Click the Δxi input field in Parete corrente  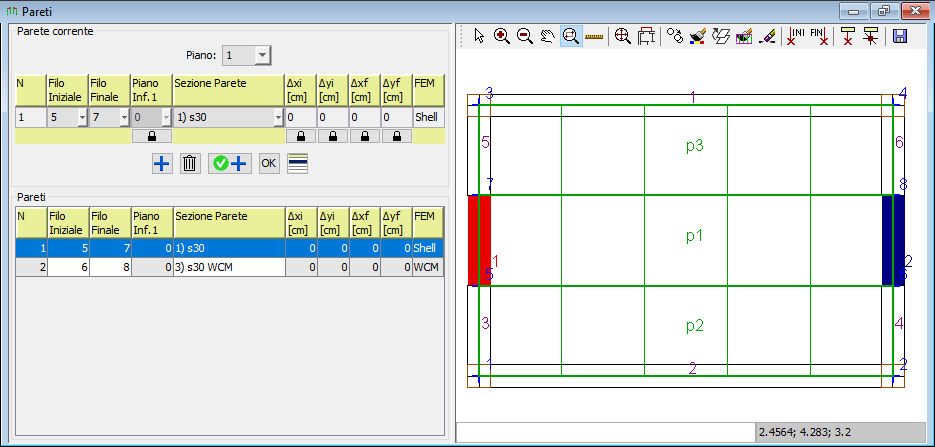tap(301, 117)
